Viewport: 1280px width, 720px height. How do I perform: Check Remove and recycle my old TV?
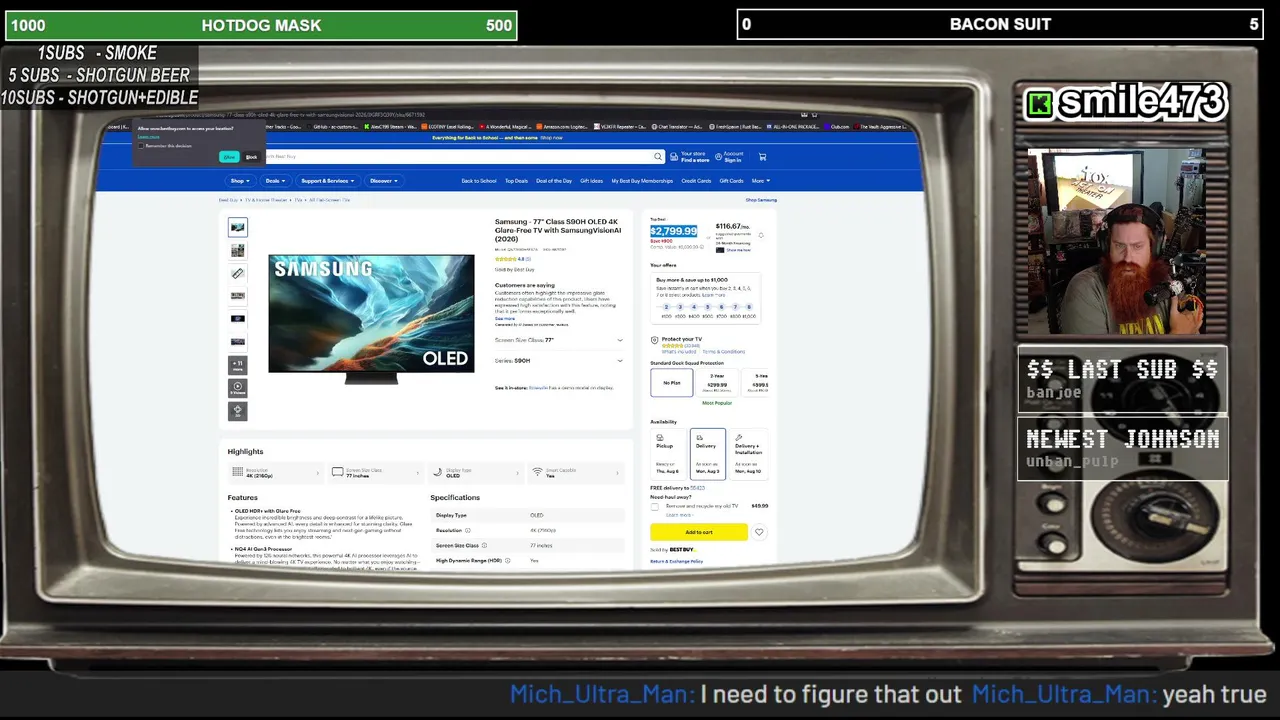[655, 507]
